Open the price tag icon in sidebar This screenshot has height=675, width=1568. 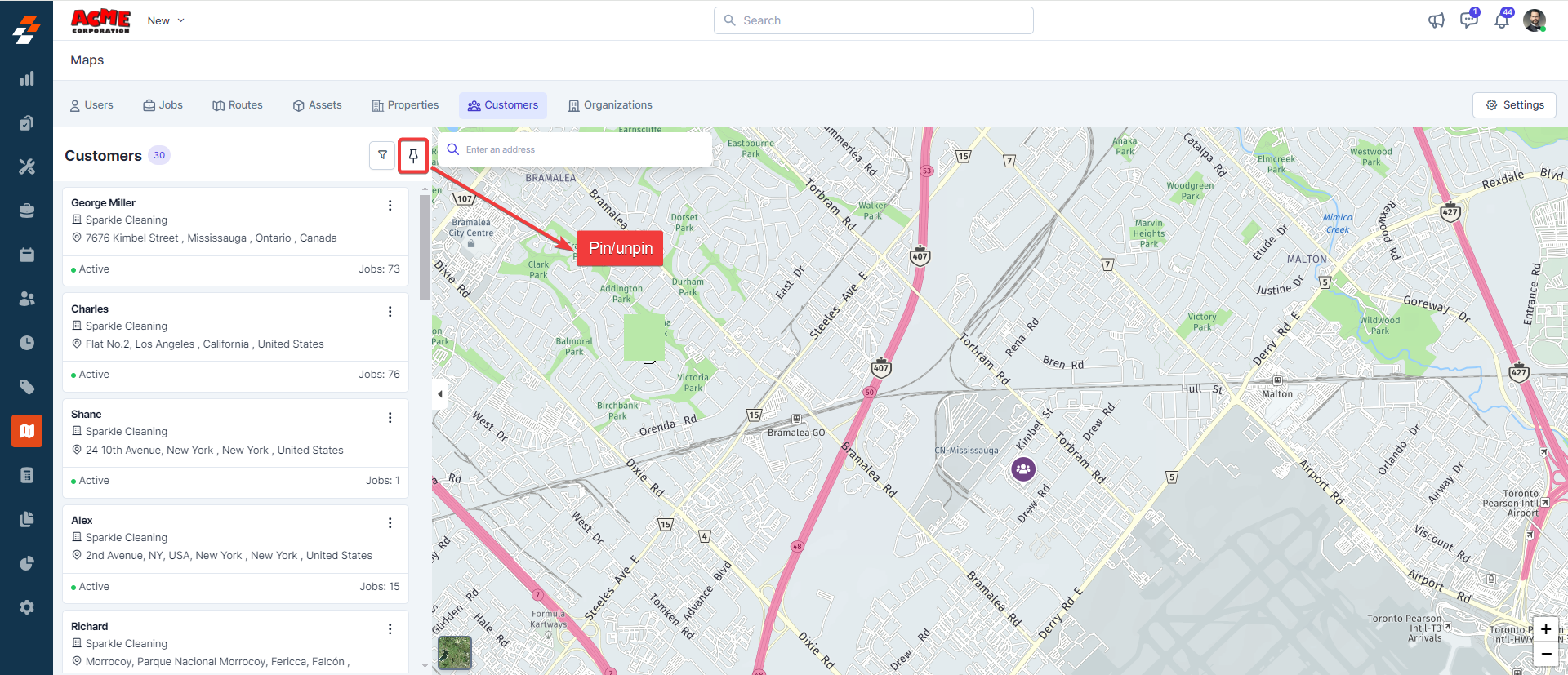[27, 387]
